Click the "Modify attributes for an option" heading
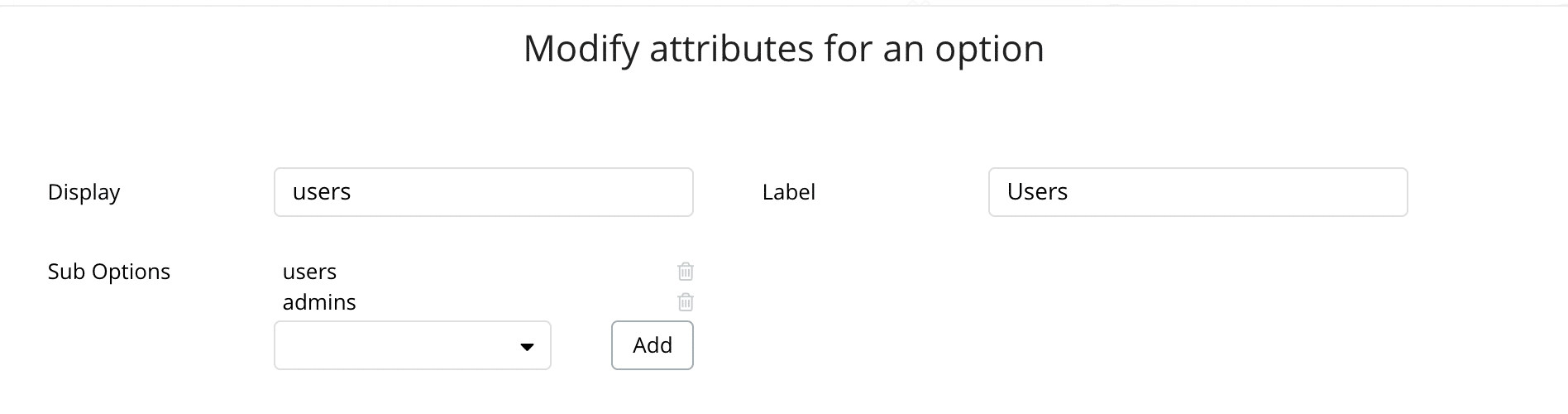 point(783,49)
